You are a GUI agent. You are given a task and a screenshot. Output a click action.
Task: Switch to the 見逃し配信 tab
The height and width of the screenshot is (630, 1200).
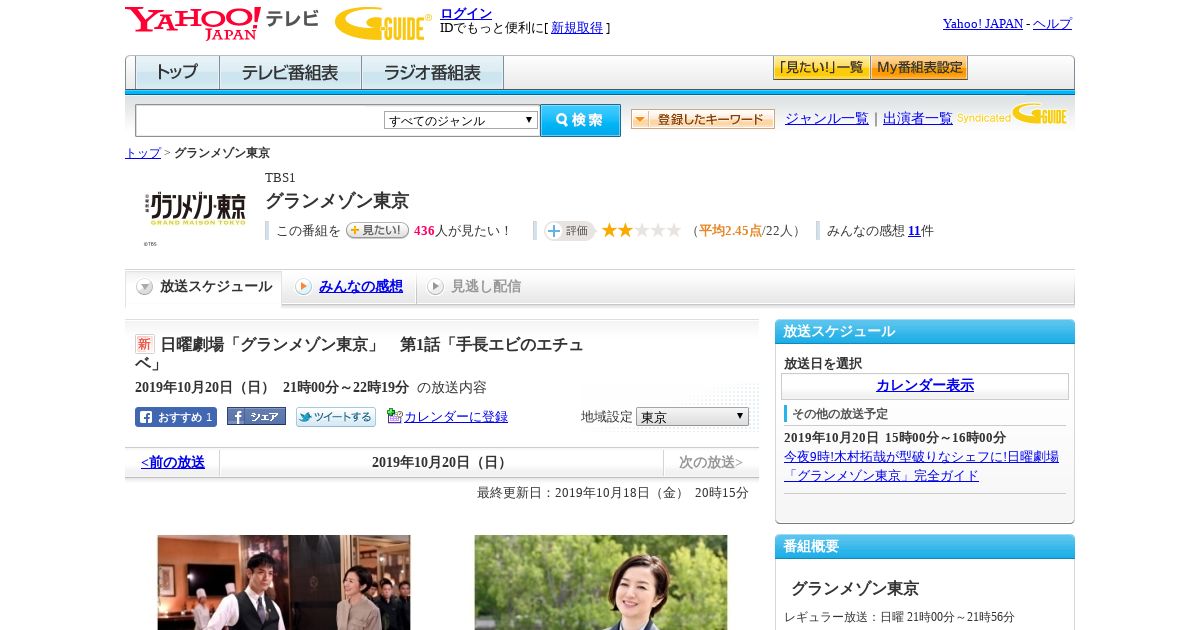(x=474, y=287)
